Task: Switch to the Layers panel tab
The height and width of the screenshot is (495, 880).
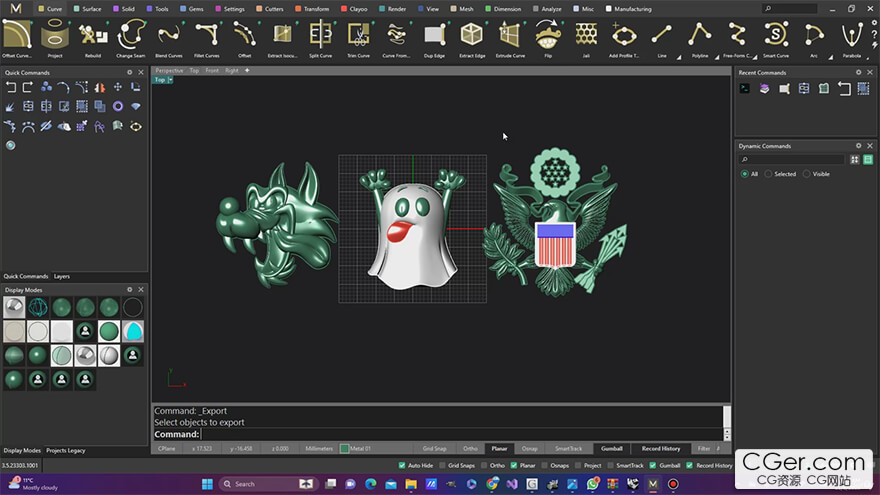Action: coord(62,276)
